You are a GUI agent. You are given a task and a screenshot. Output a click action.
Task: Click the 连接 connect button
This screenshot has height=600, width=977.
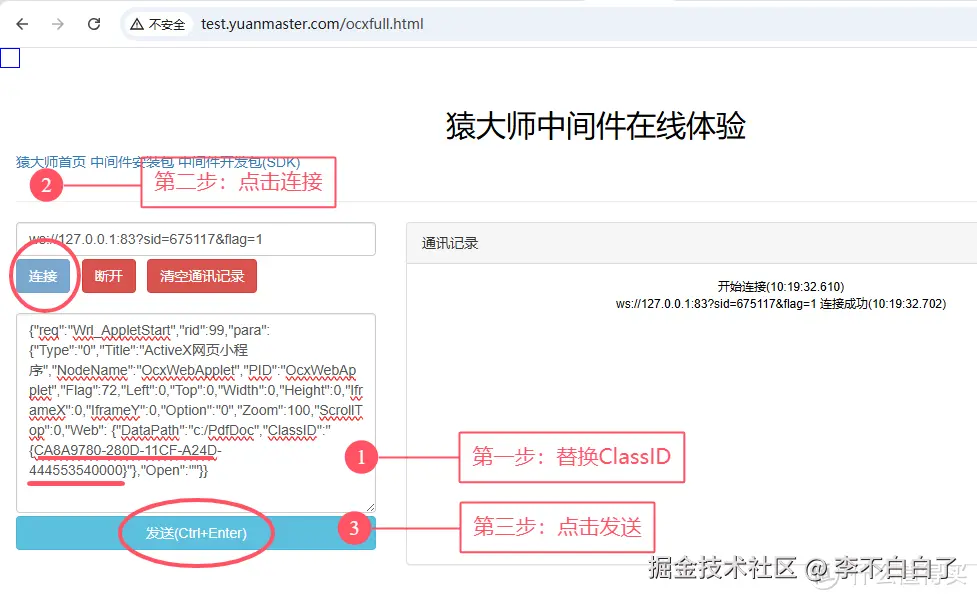[42, 276]
